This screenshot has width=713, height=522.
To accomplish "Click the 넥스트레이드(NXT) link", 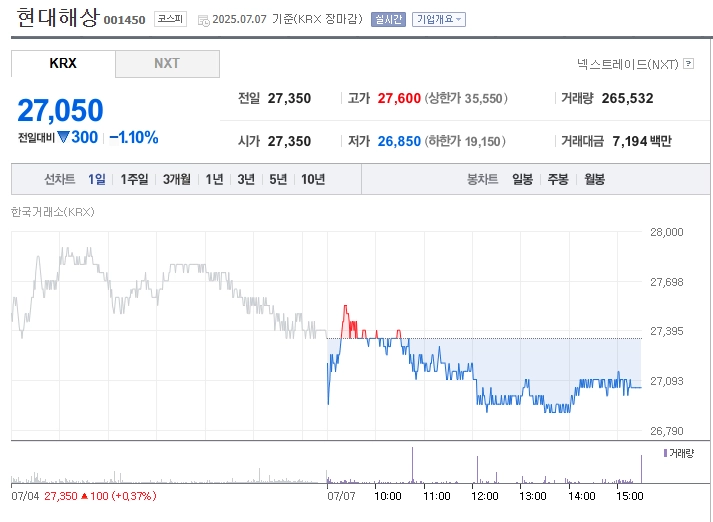I will (628, 64).
